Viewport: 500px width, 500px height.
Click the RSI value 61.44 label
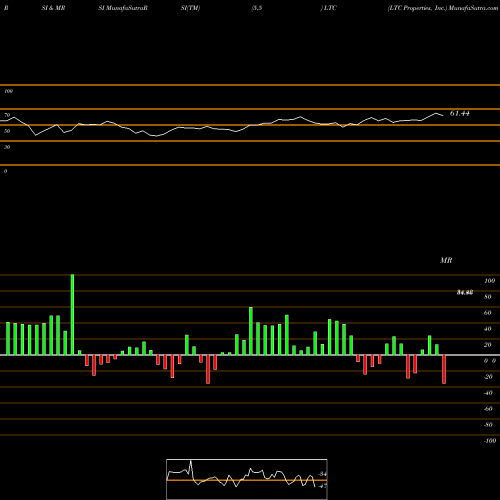(460, 113)
